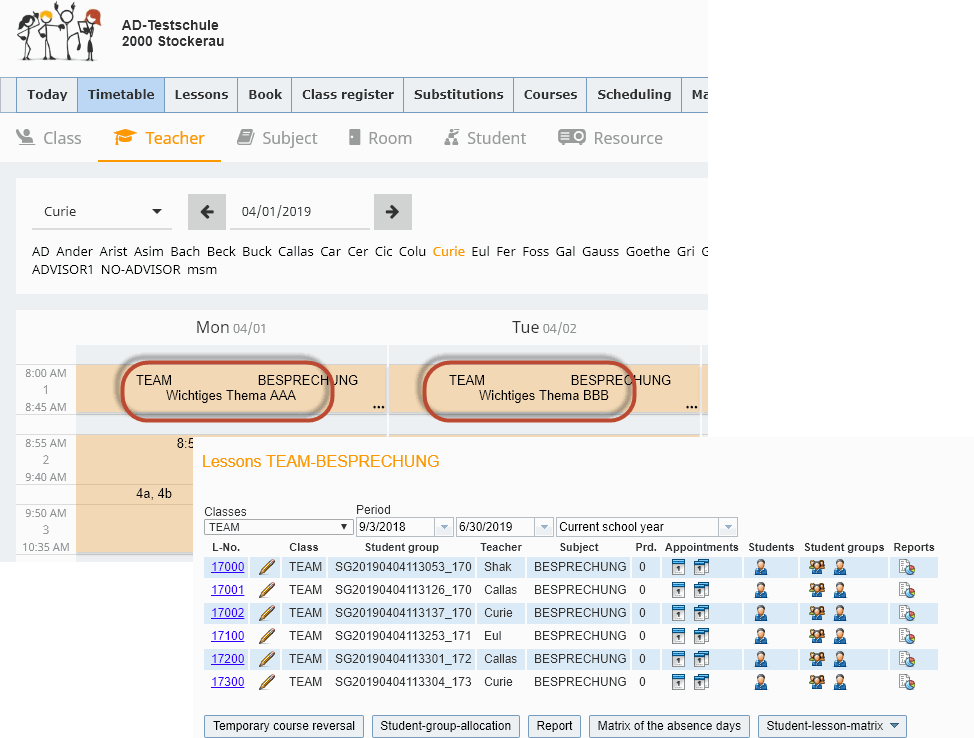
Task: Open lesson number 17300 link
Action: 227,682
